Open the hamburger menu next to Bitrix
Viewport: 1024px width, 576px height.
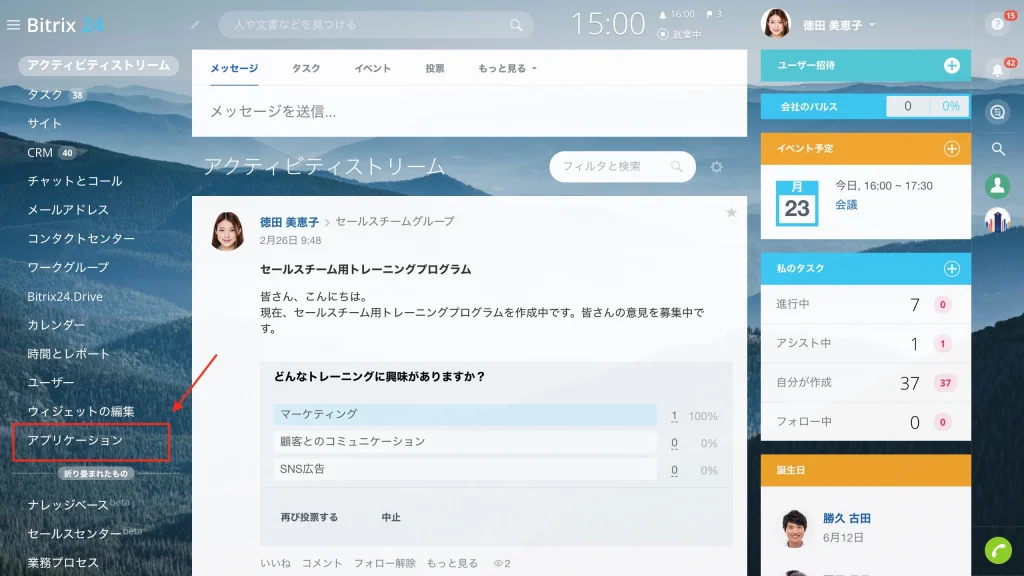[13, 25]
